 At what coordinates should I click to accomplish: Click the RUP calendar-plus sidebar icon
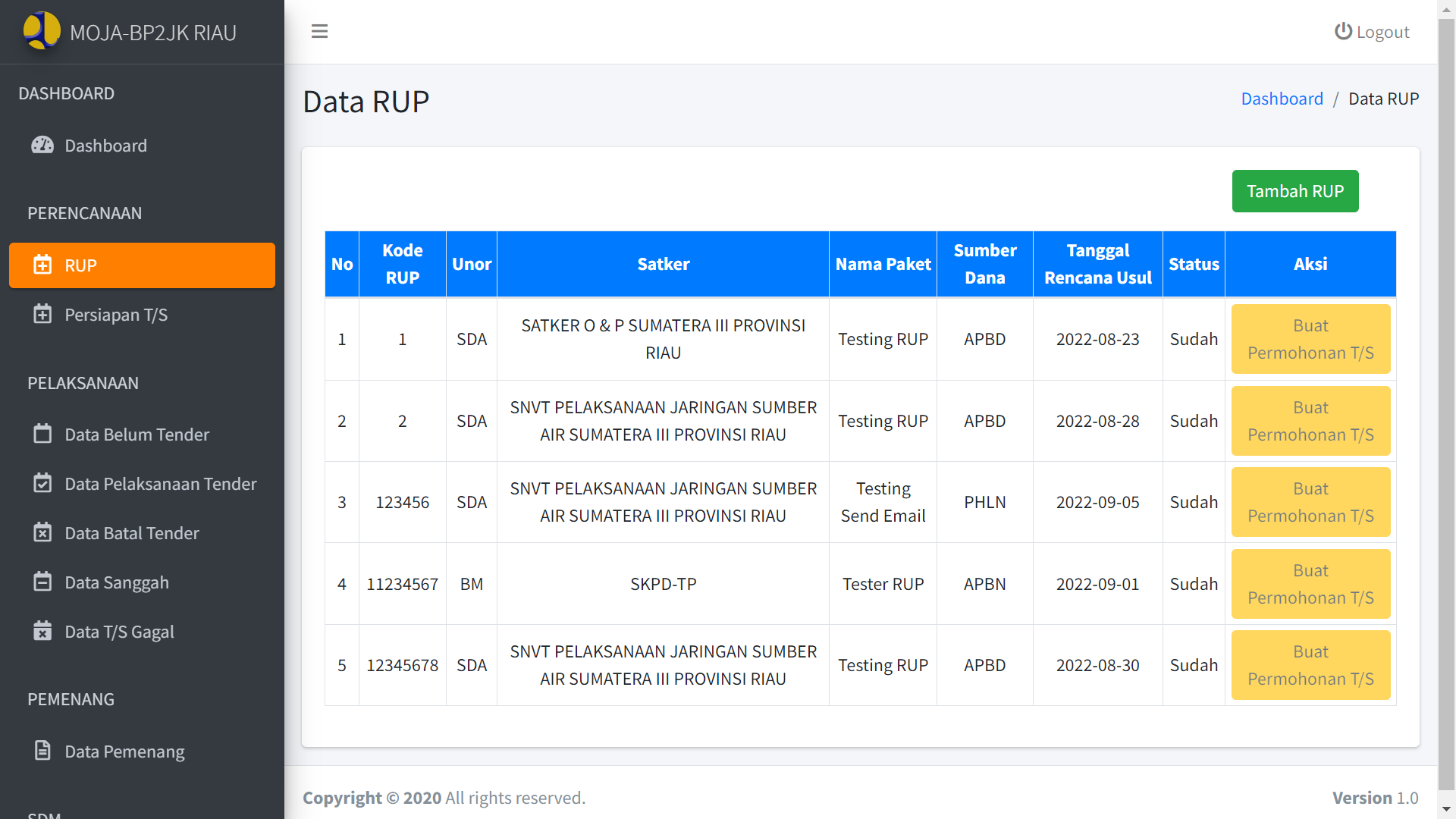(x=42, y=265)
